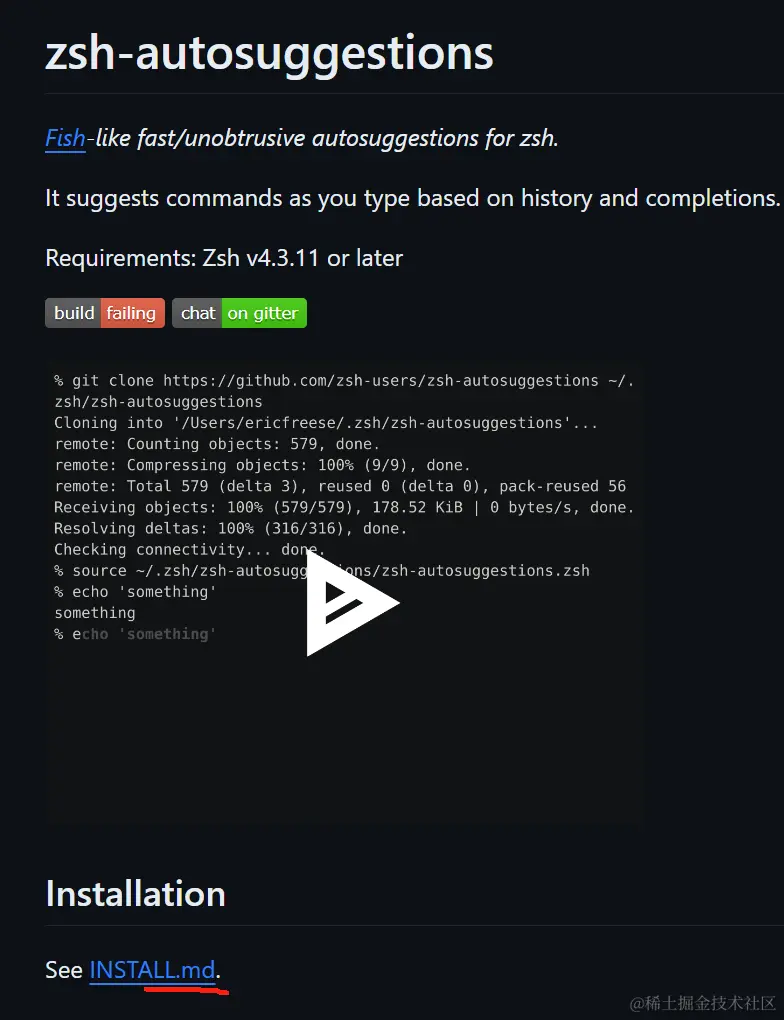Click the 'Resolving deltas' terminal line

[230, 528]
